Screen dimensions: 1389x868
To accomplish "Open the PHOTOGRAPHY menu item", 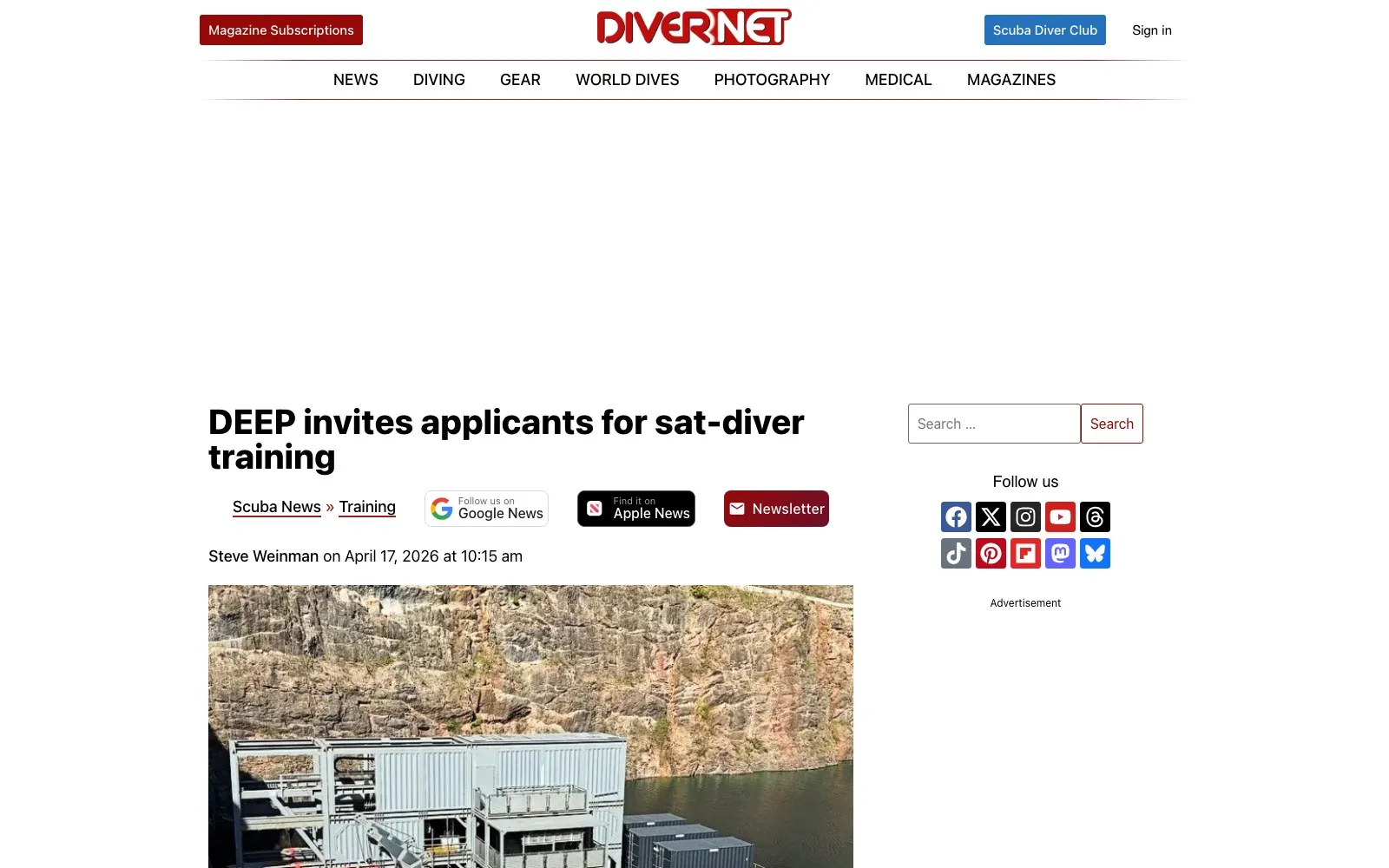I will 772,80.
